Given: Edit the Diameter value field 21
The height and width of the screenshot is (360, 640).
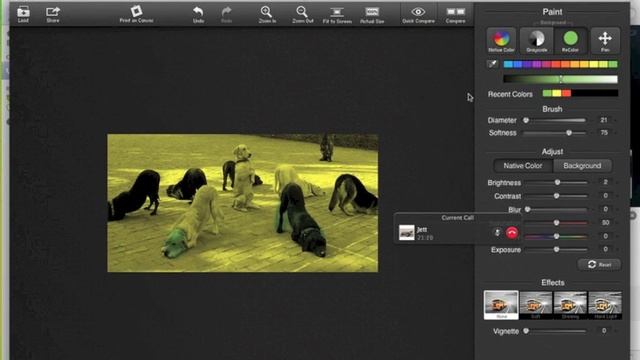Looking at the screenshot, I should tap(604, 120).
